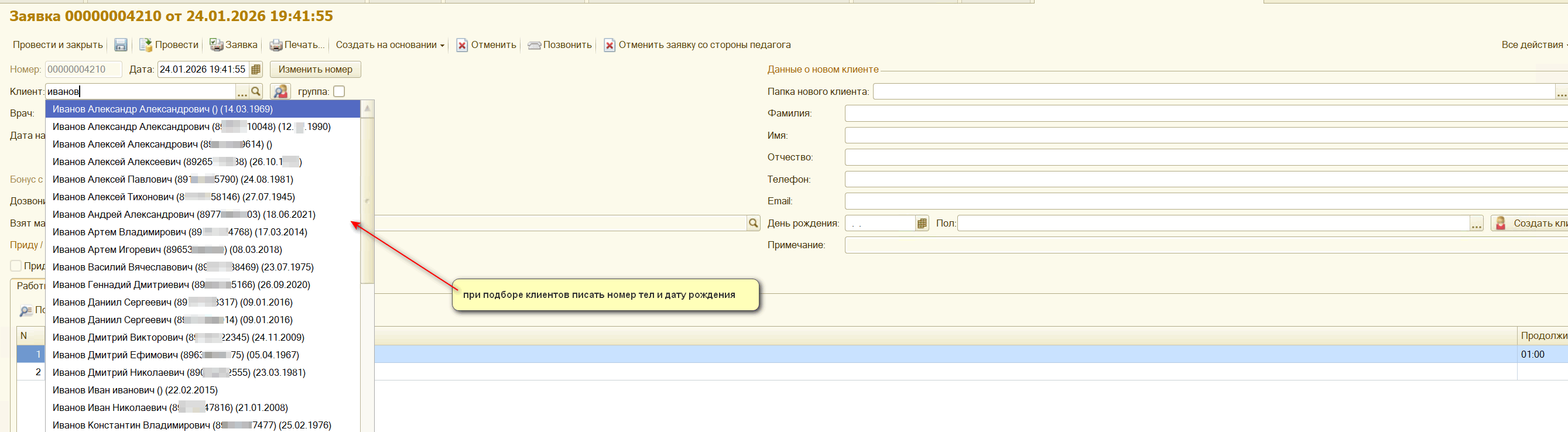Click the floppy disk save icon
This screenshot has width=1568, height=432.
pyautogui.click(x=121, y=45)
